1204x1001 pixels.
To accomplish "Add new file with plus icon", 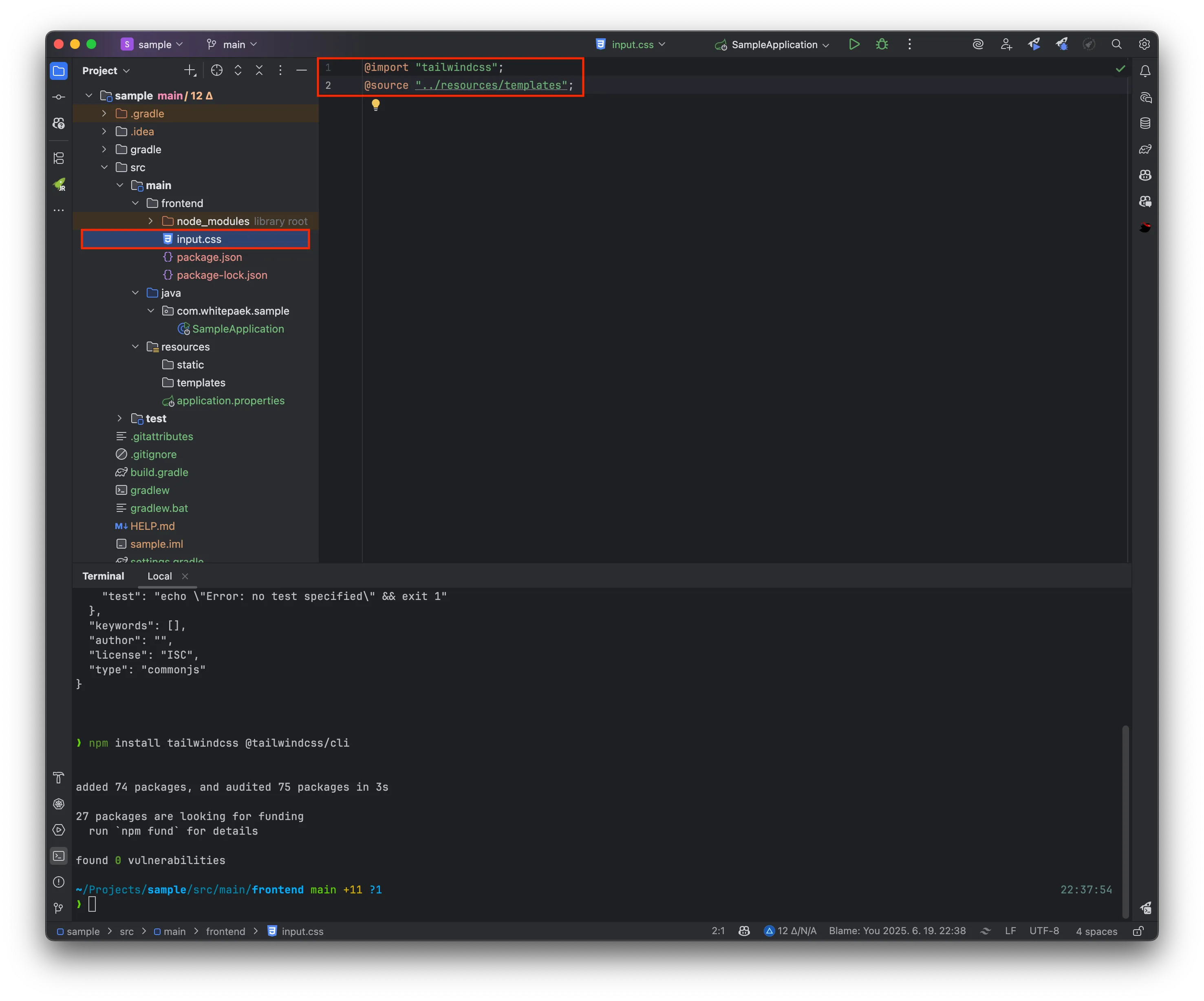I will pos(190,70).
